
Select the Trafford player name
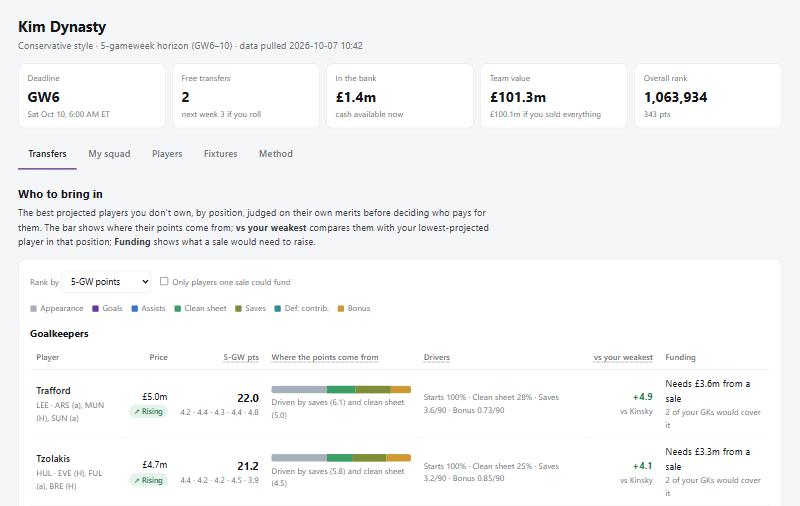coord(53,391)
